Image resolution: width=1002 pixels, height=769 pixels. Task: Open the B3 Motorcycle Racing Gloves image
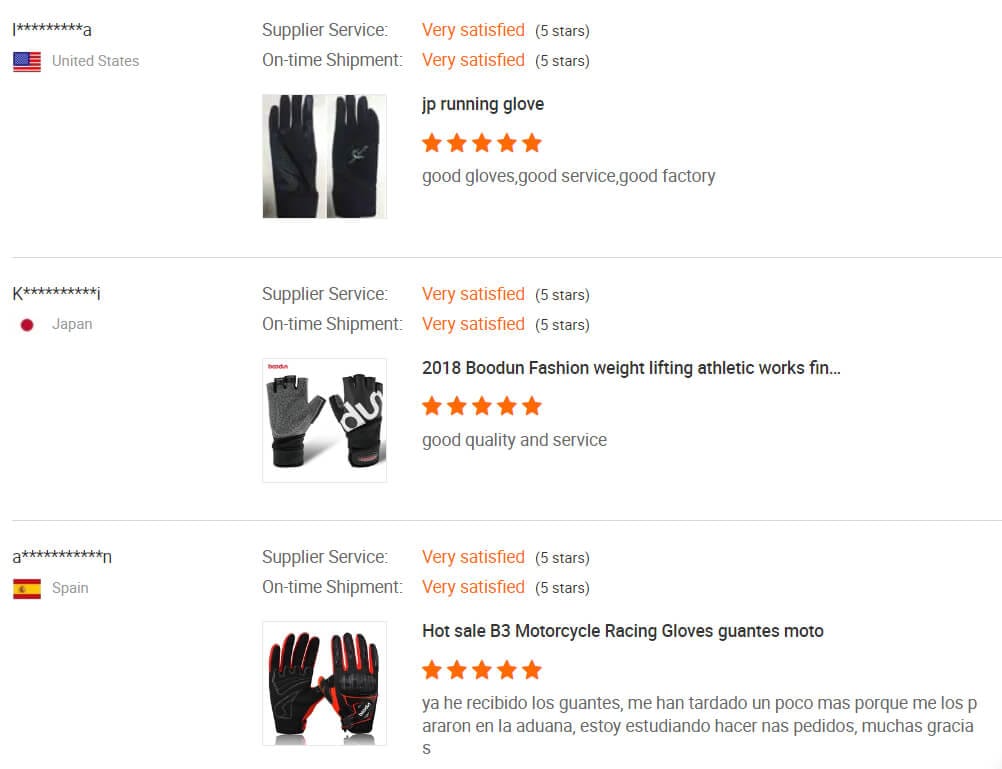point(325,683)
